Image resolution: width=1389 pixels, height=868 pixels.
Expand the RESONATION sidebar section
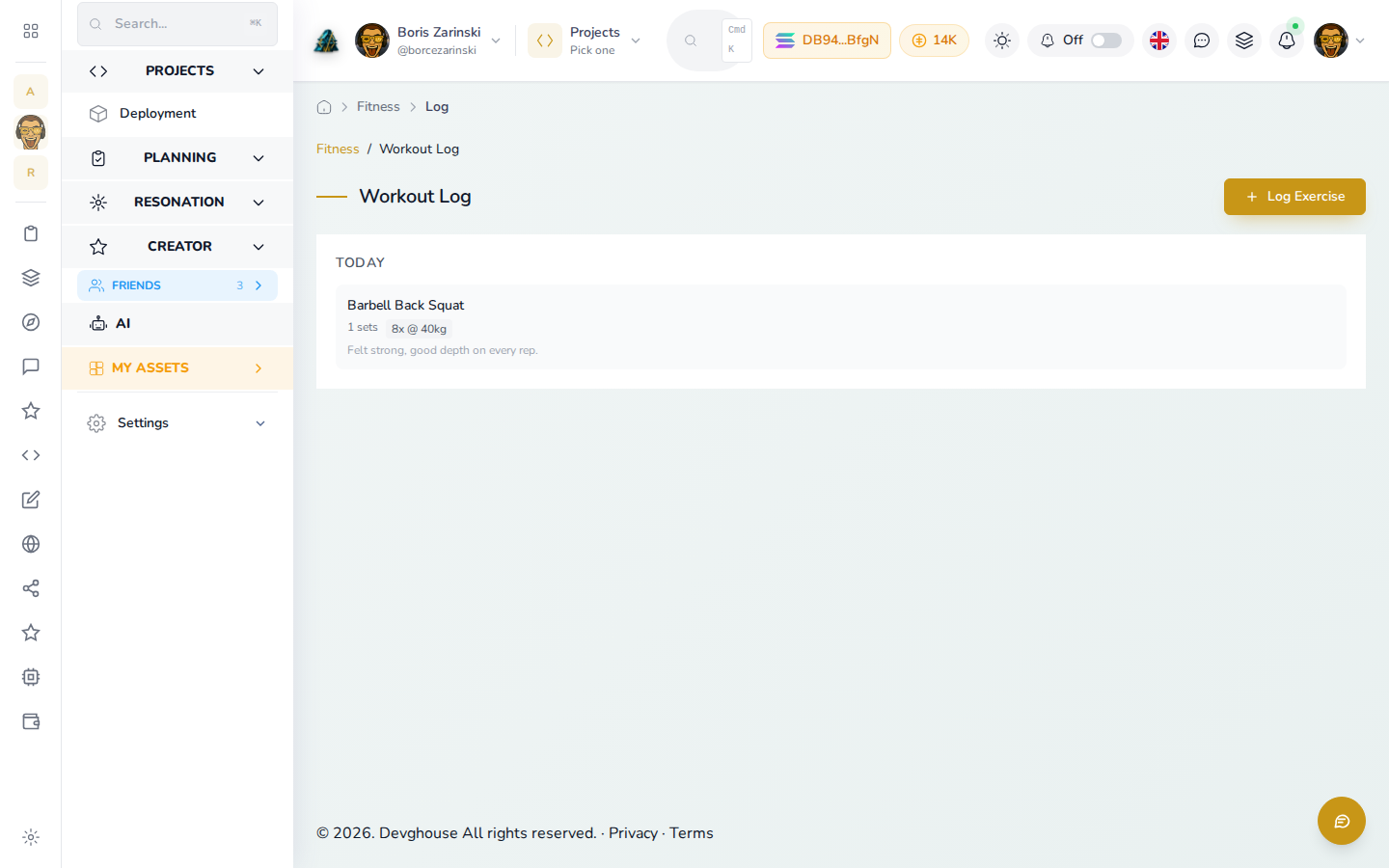click(x=177, y=203)
